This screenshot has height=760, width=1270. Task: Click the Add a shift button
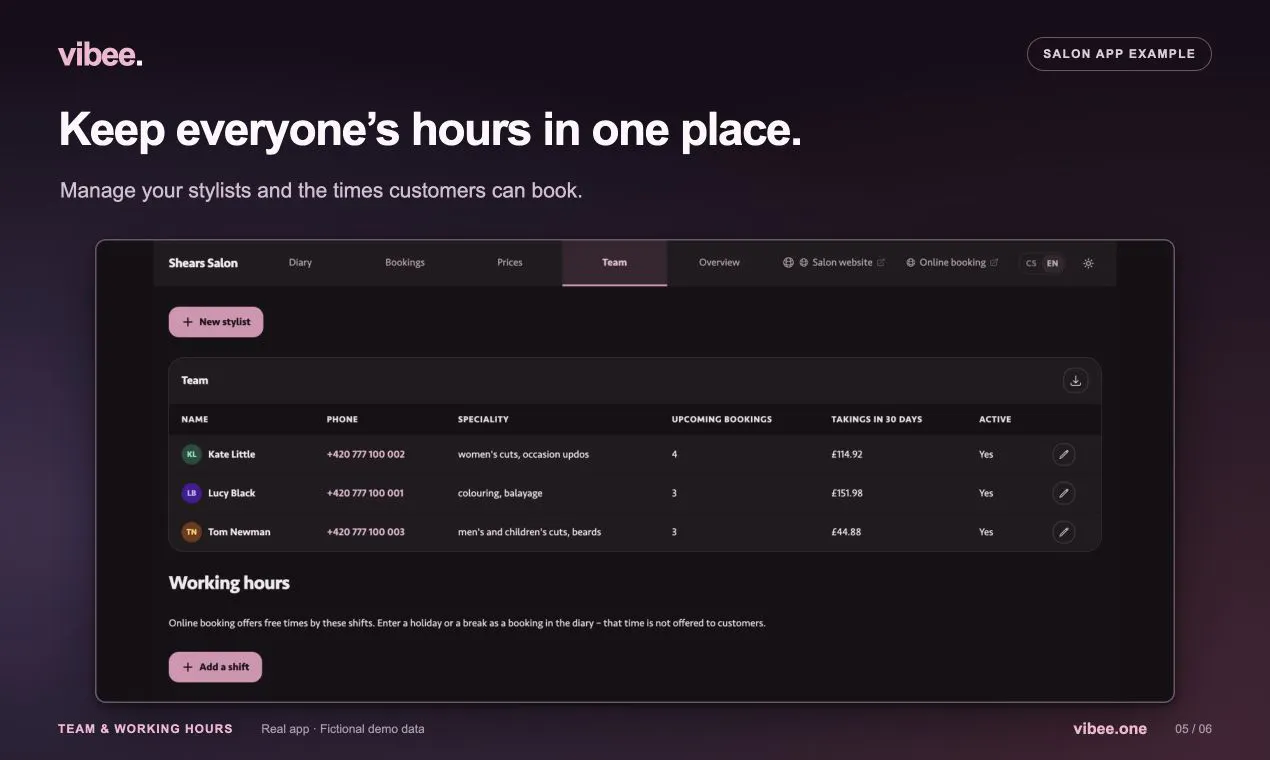click(x=215, y=667)
